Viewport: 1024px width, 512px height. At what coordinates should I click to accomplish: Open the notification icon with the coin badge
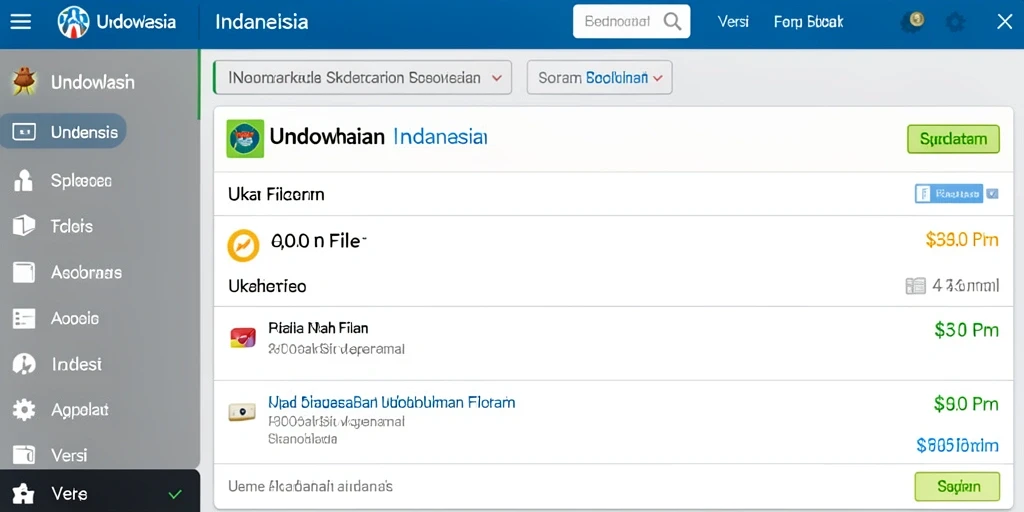912,22
